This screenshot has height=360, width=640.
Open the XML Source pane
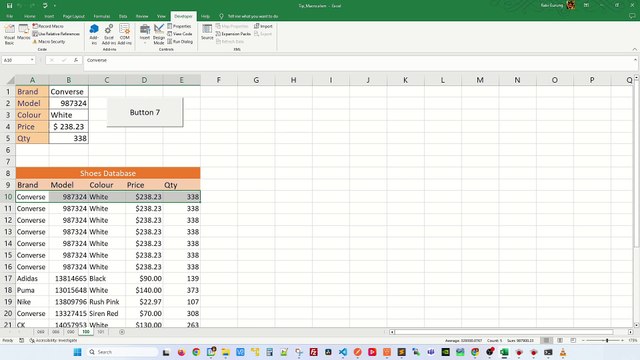pos(207,32)
